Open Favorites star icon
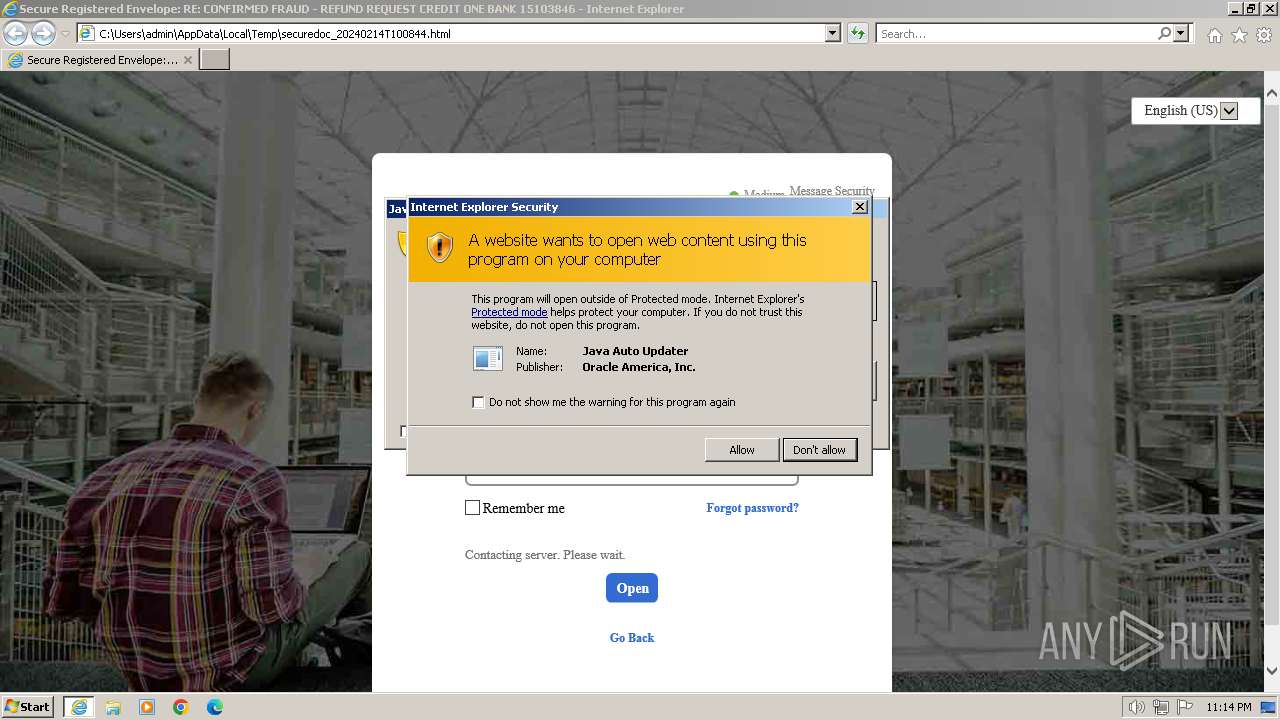The image size is (1280, 720). [1239, 35]
